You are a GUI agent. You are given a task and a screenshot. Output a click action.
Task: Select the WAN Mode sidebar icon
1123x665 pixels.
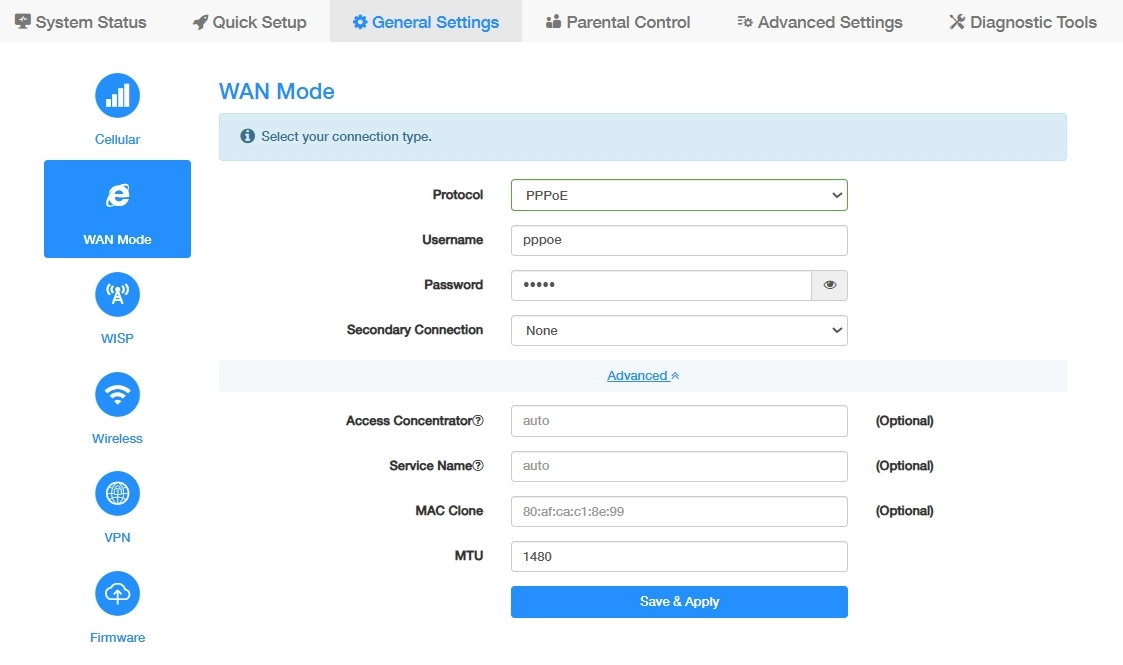point(117,196)
